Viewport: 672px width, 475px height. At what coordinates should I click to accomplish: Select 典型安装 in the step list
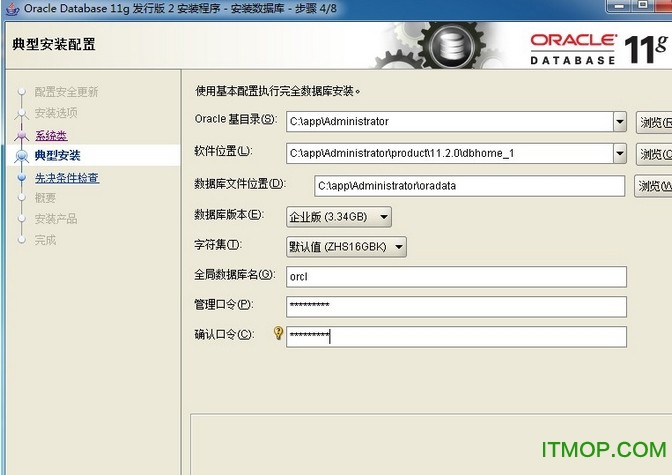pos(58,156)
